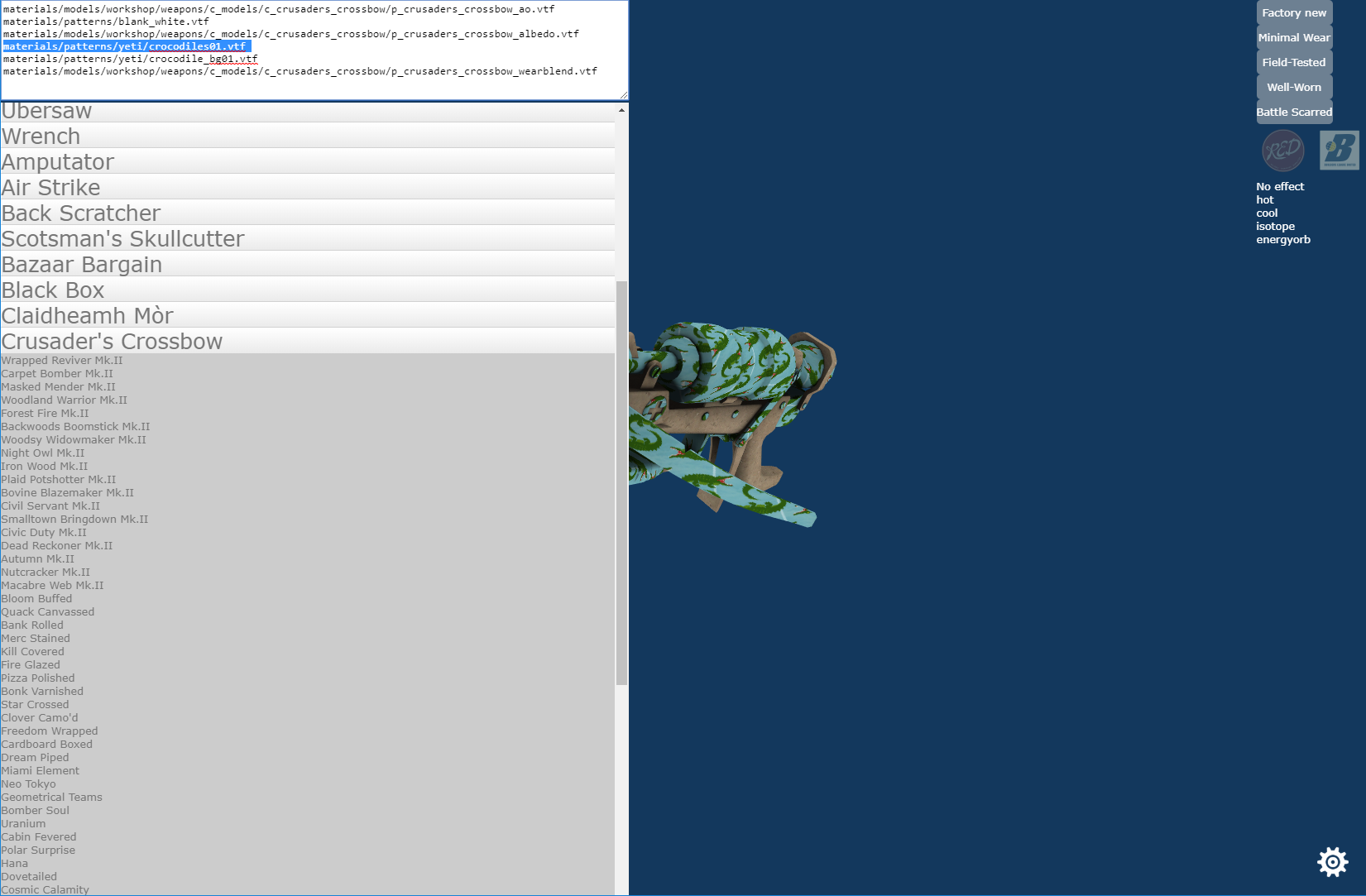Expand the Scotsman's Skullcutter section
Viewport: 1366px width, 896px height.
click(x=308, y=238)
